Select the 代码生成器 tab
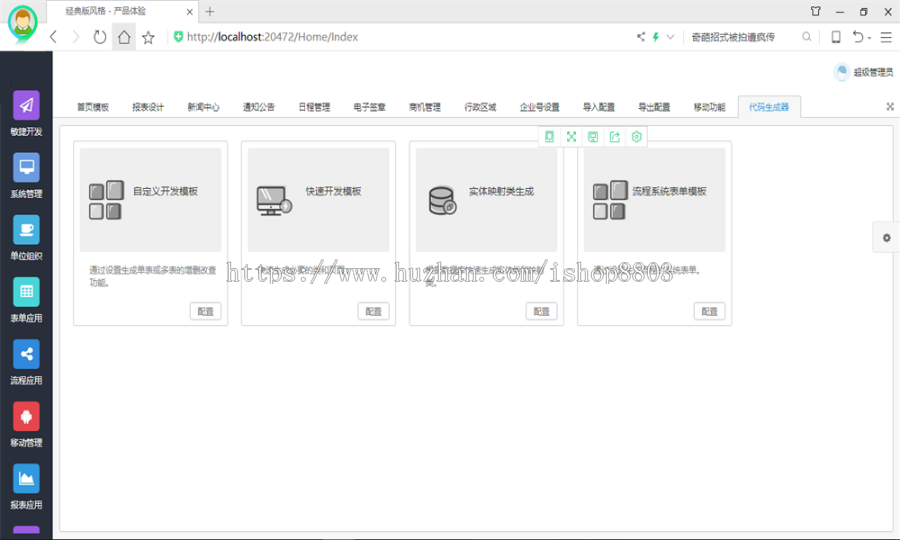This screenshot has width=900, height=540. point(769,107)
